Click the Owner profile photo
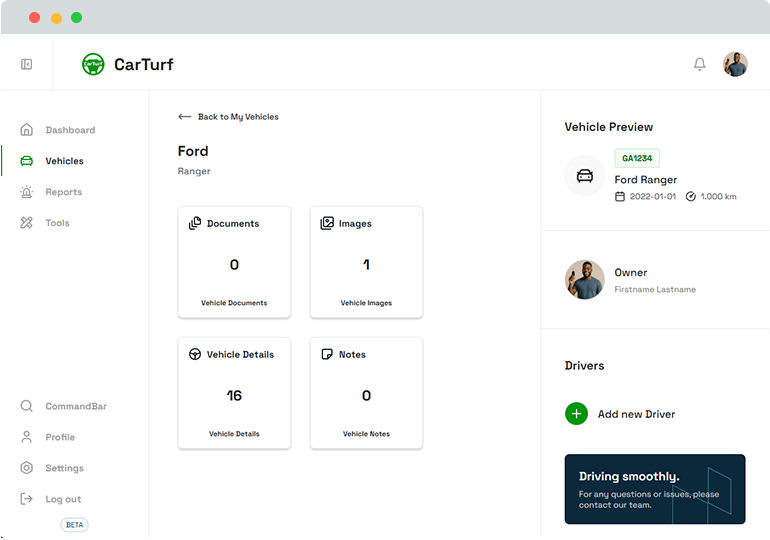 pyautogui.click(x=584, y=279)
